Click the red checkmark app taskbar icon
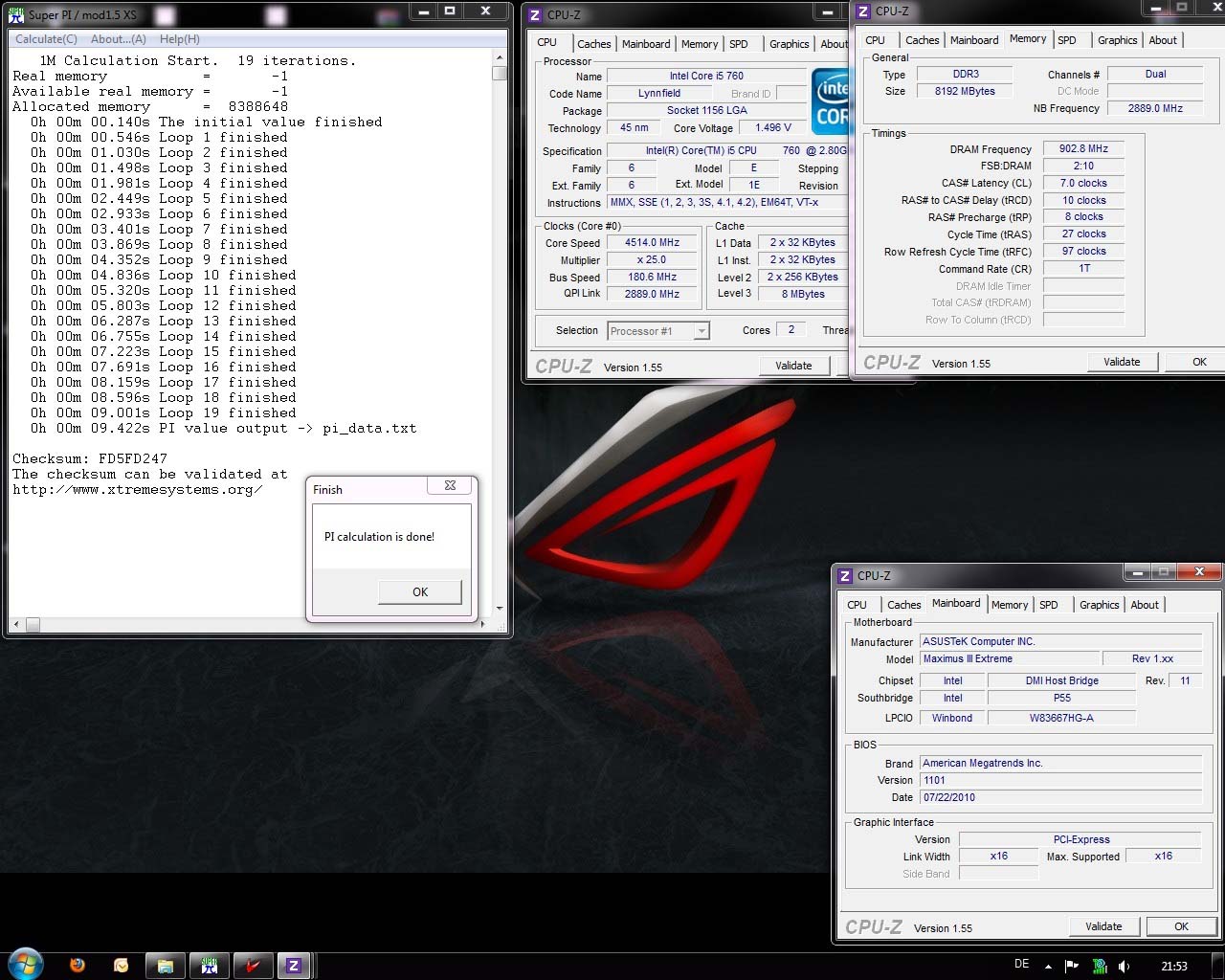1225x980 pixels. click(252, 966)
